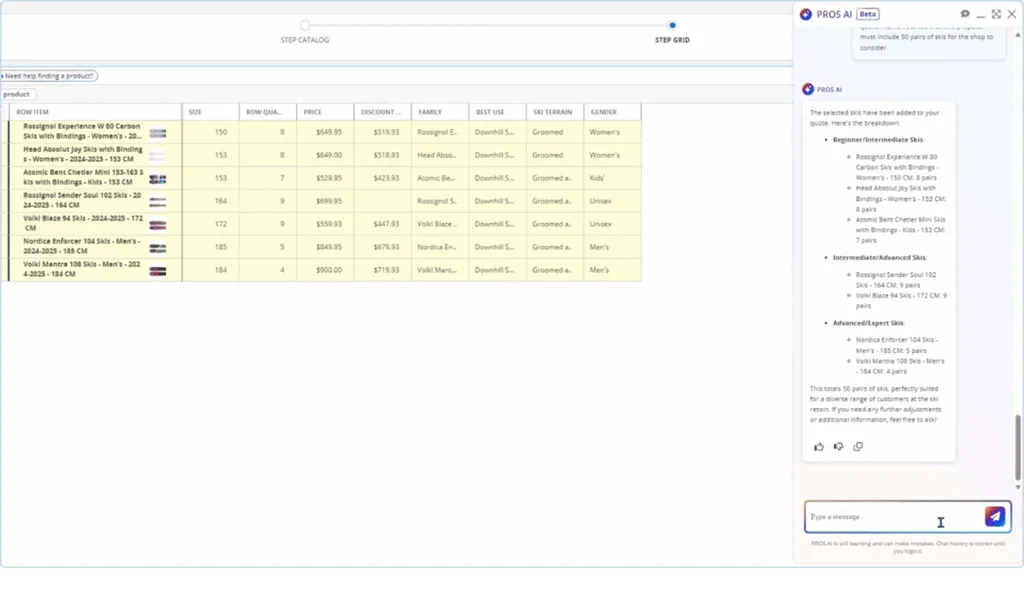This screenshot has height=599, width=1024.
Task: Open Rossignol Experience W 80 Carbon ski thumbnail
Action: point(157,133)
